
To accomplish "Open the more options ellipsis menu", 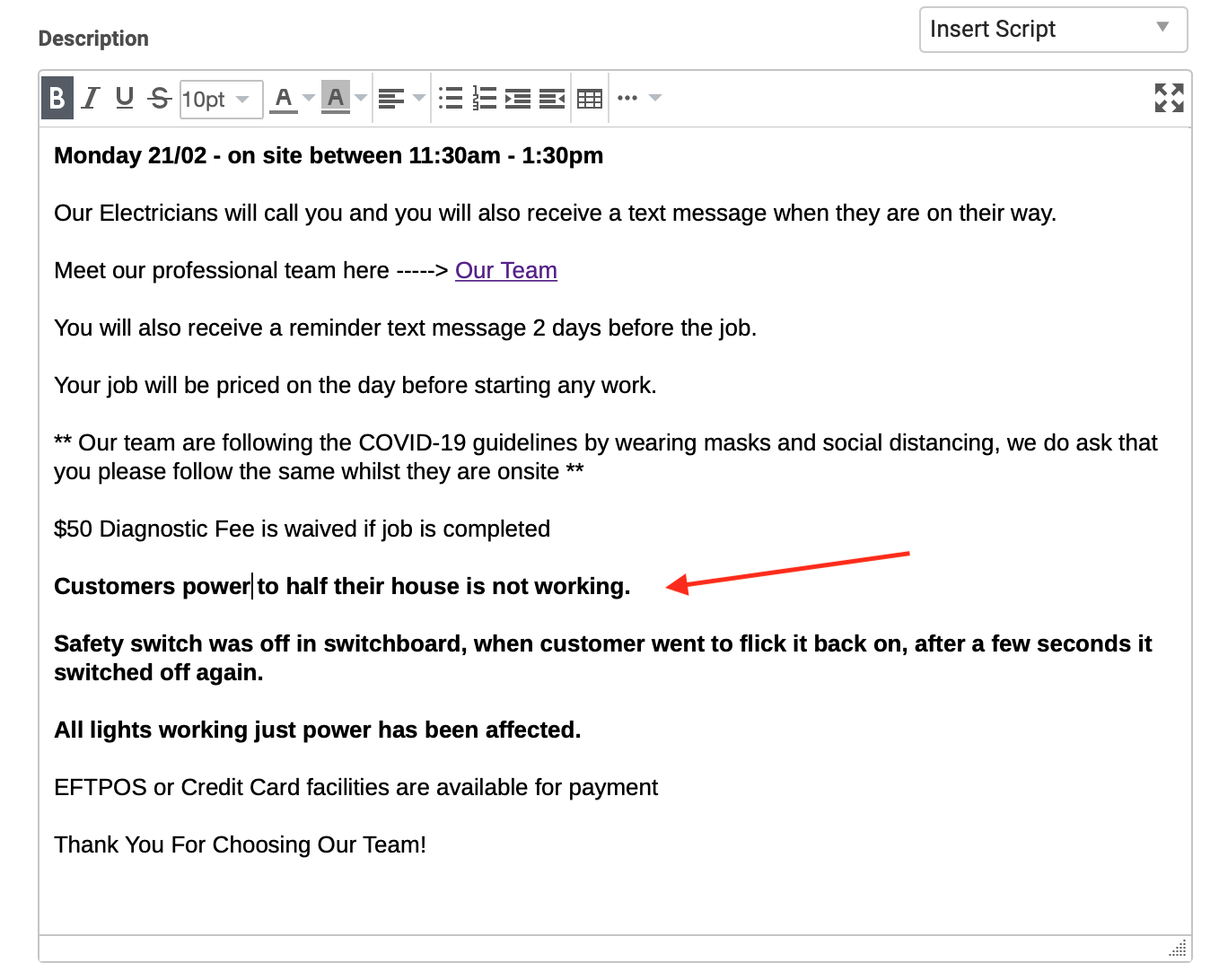I will pos(627,98).
